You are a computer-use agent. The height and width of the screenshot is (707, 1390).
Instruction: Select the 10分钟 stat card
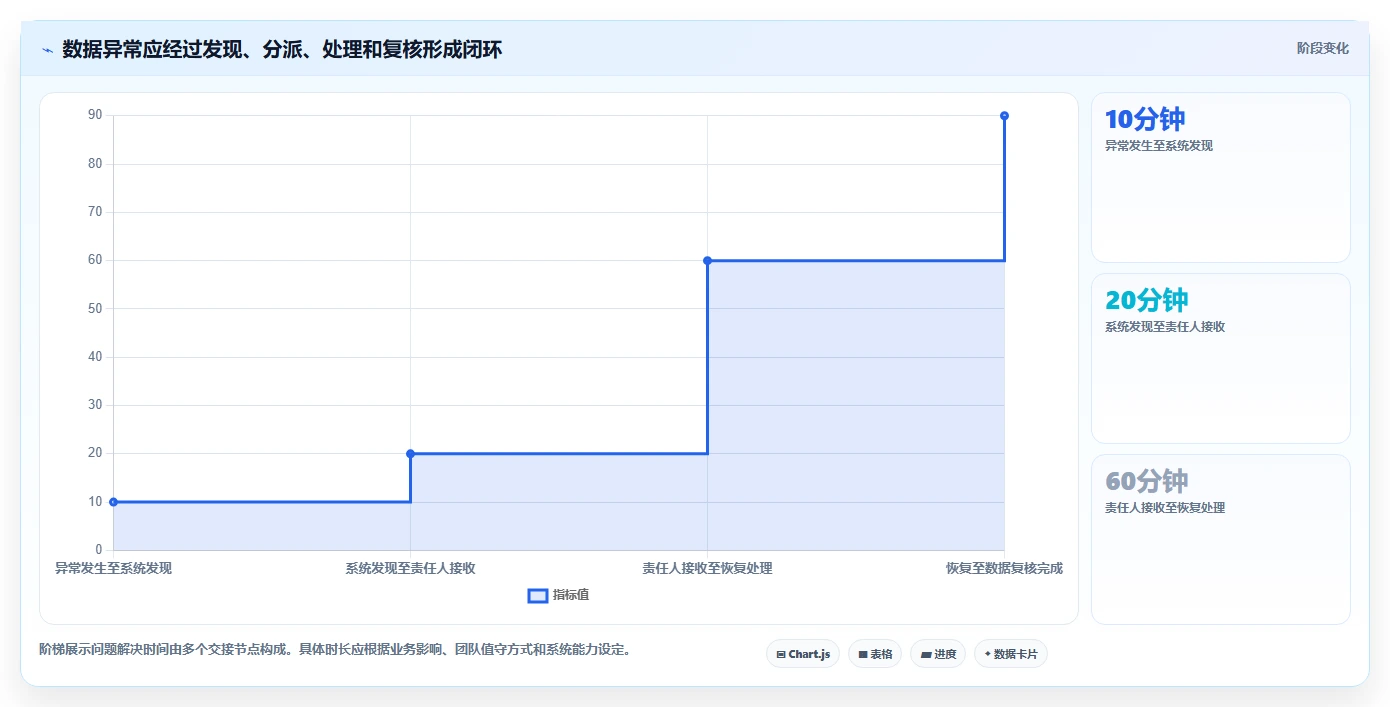(1221, 178)
